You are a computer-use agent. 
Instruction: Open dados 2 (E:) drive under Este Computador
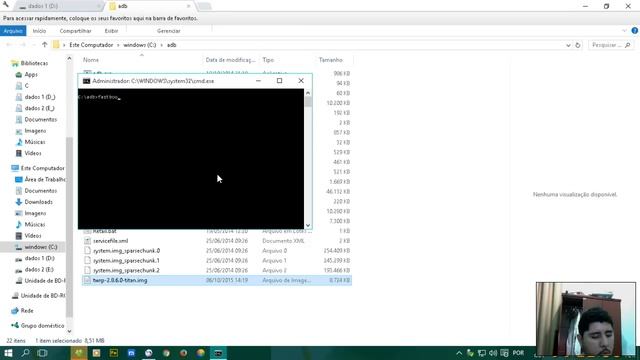tap(39, 269)
